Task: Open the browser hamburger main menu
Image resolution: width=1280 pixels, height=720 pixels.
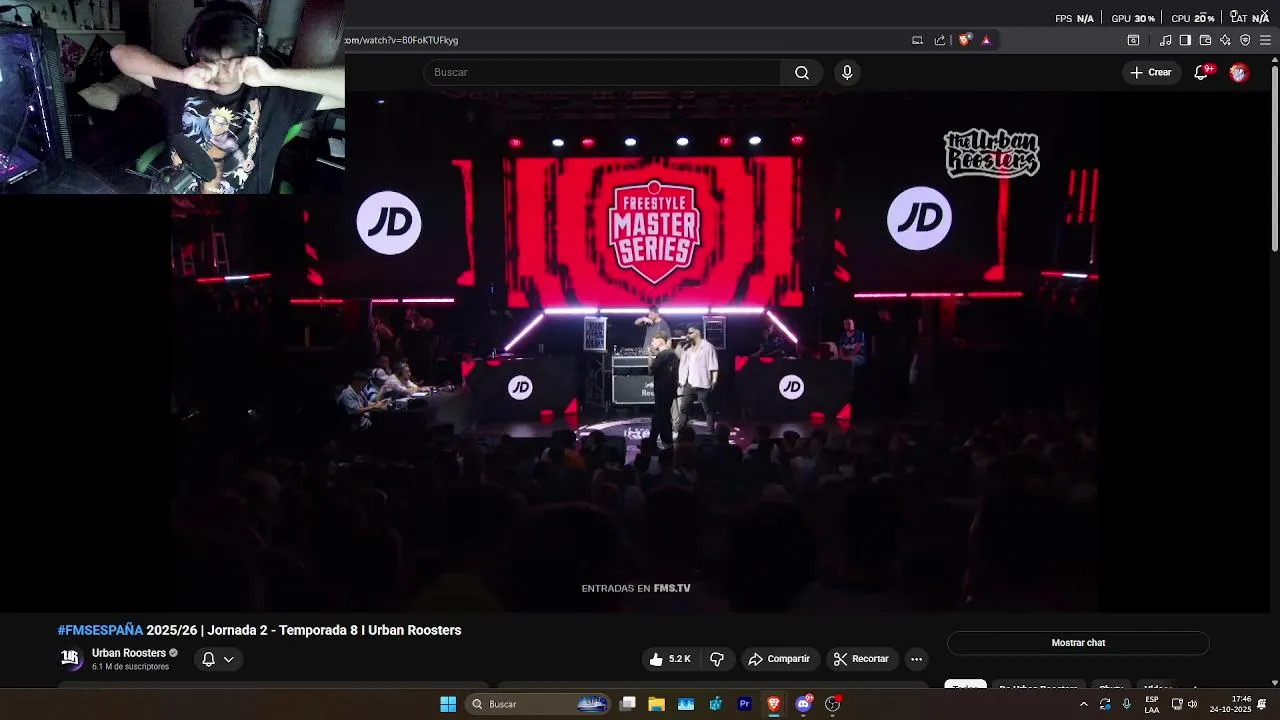Action: click(1265, 40)
